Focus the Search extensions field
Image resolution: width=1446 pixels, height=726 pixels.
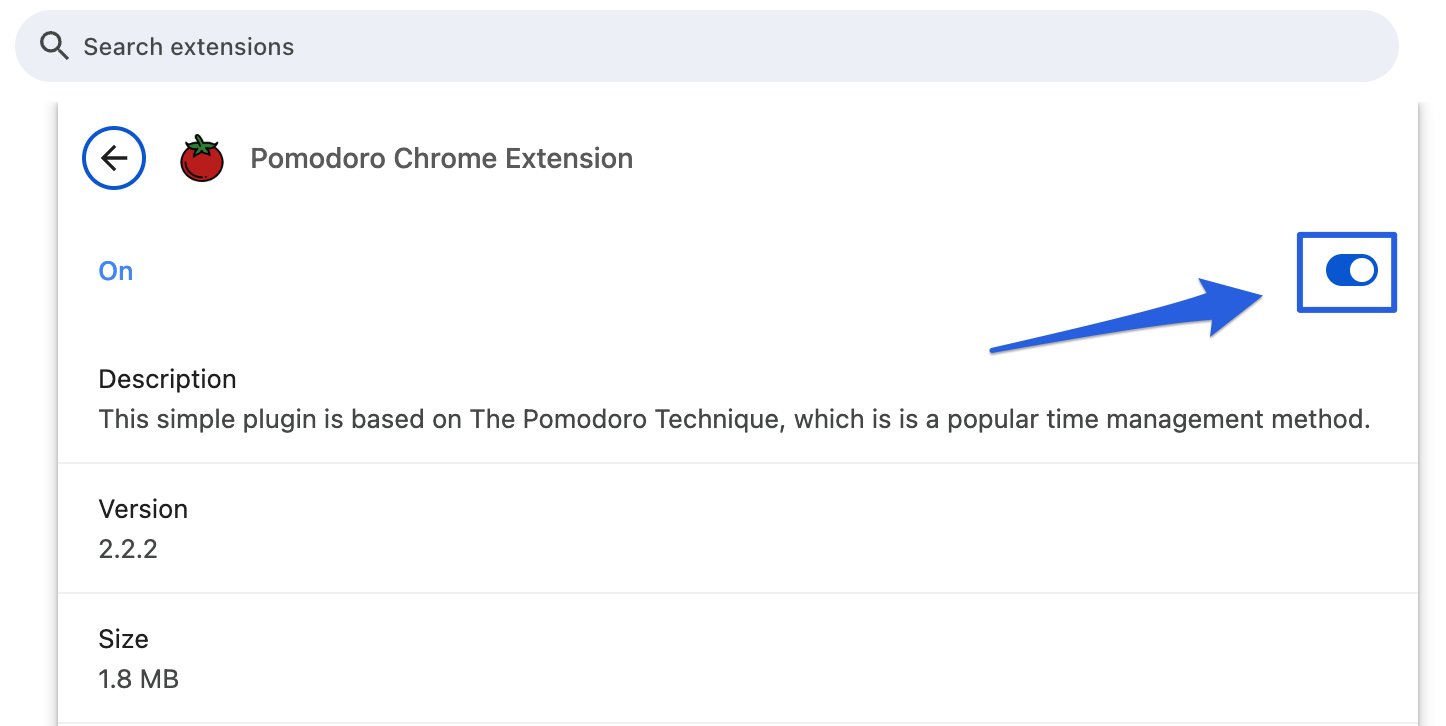pos(700,46)
